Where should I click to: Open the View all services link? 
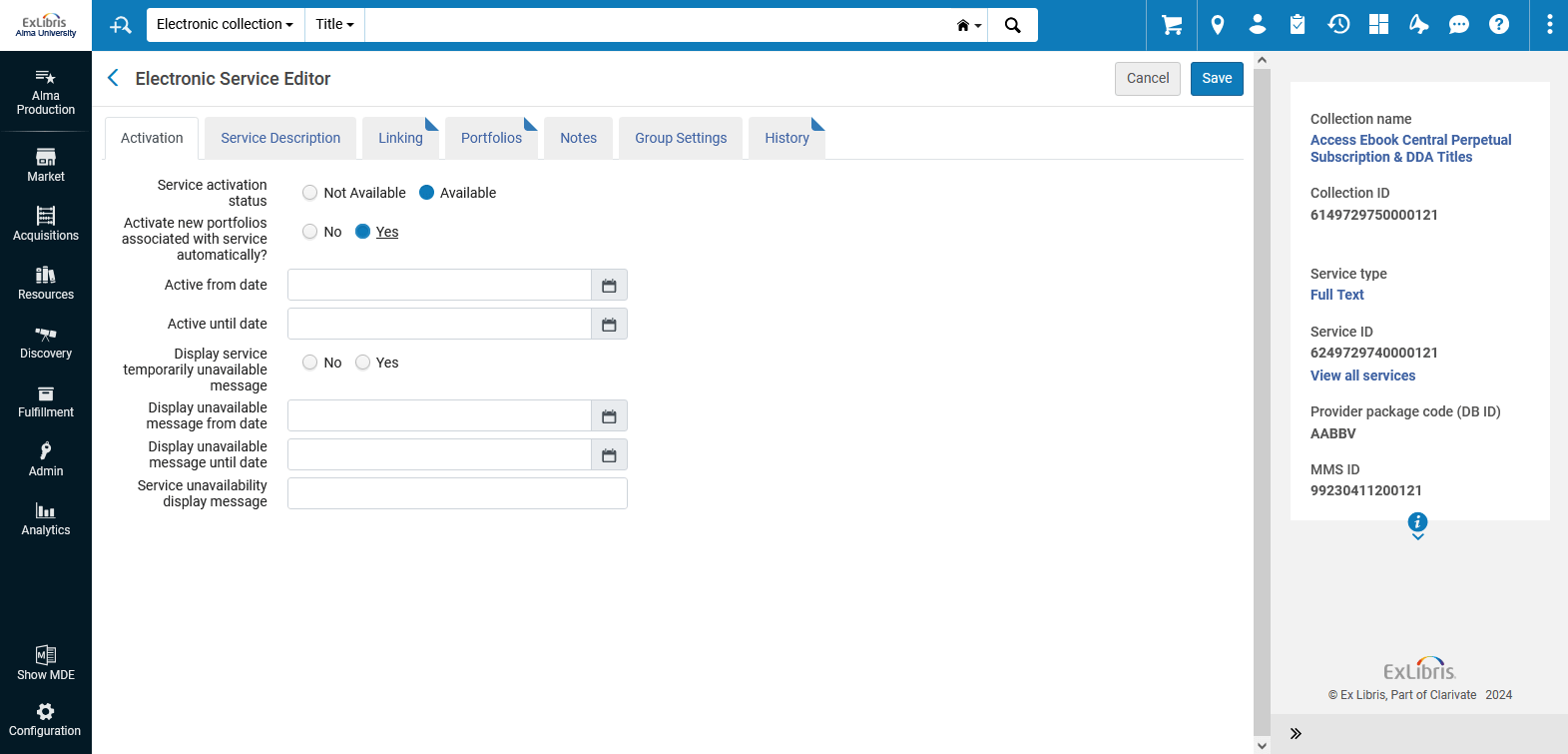[x=1362, y=376]
